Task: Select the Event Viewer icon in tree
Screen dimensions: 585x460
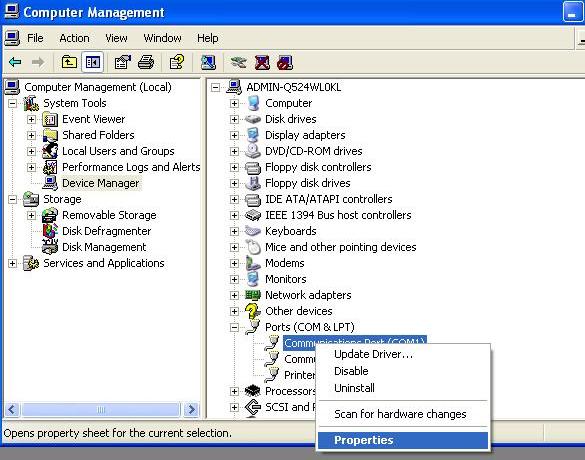Action: pos(50,119)
